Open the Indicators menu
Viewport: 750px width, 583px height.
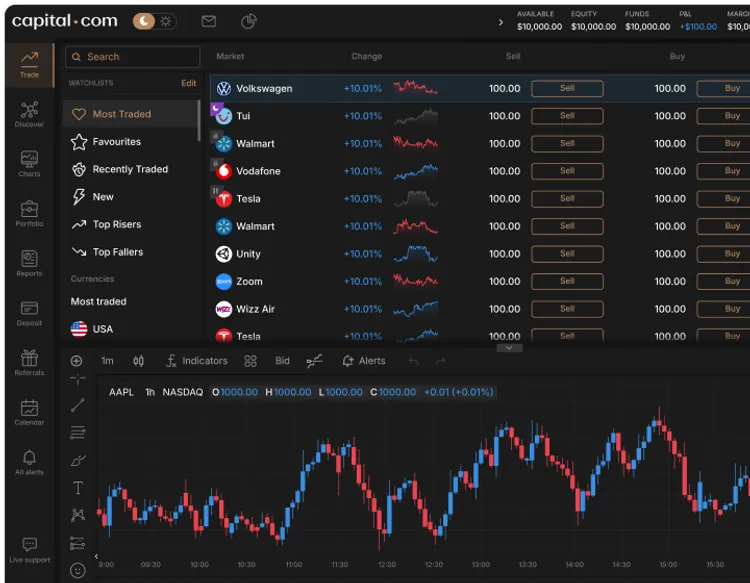197,361
